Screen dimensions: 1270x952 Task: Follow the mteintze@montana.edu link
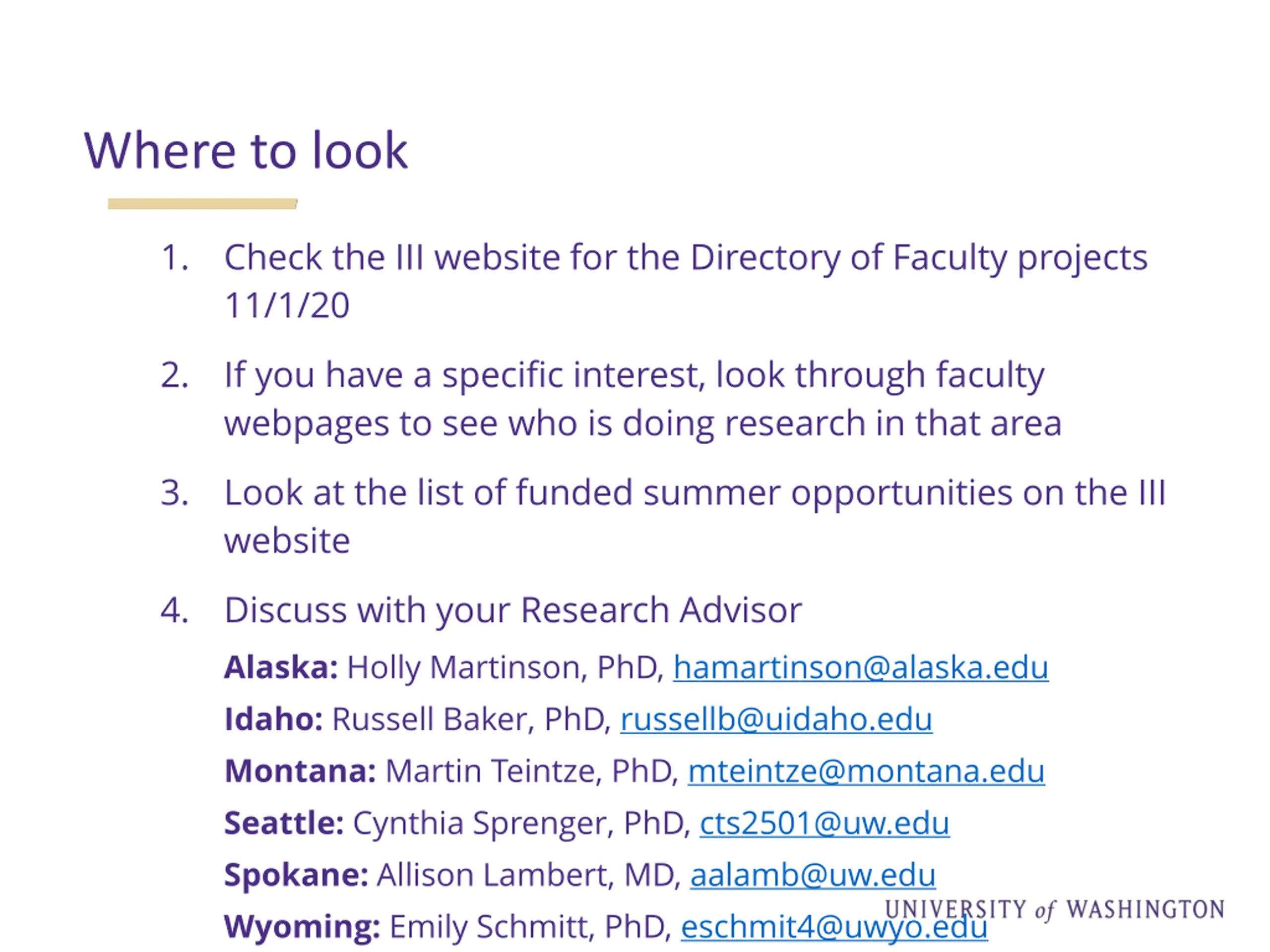[865, 771]
